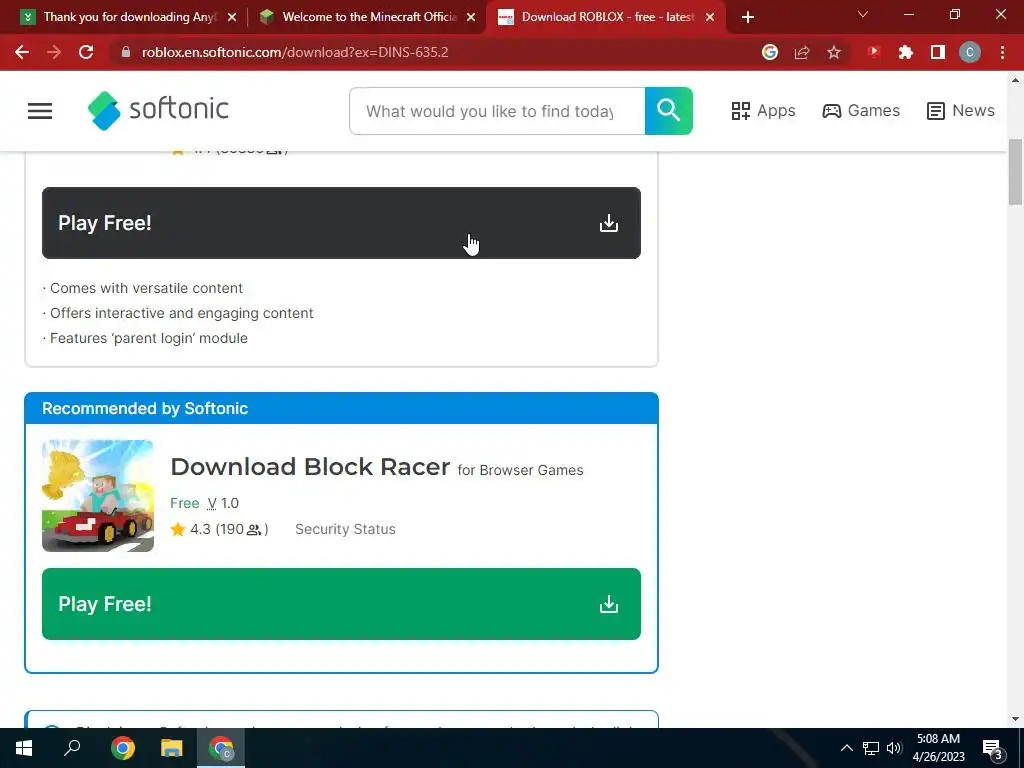Open the notification center icon

click(992, 748)
